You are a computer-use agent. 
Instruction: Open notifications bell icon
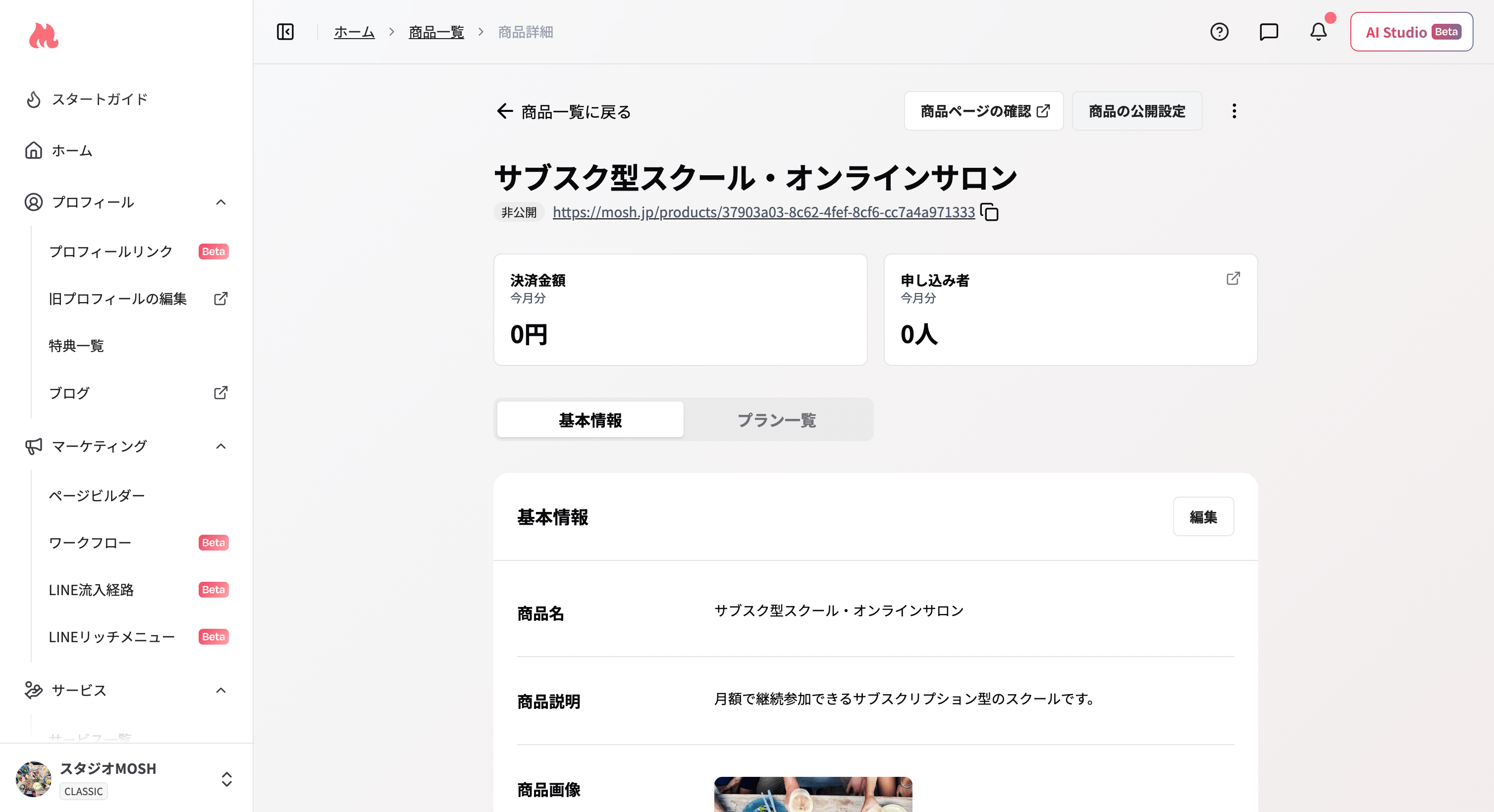1318,32
